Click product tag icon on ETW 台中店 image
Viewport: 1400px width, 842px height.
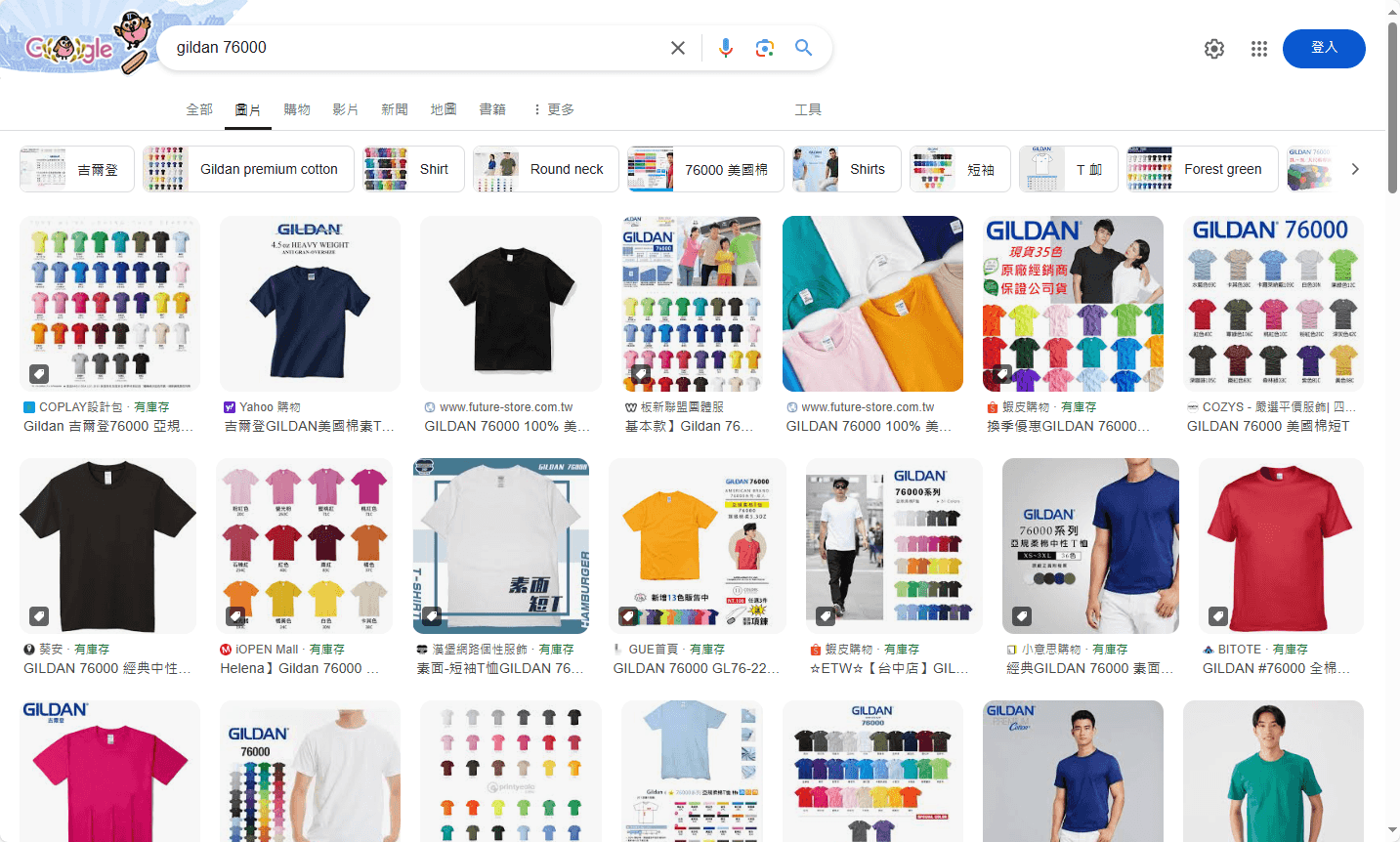tap(826, 616)
